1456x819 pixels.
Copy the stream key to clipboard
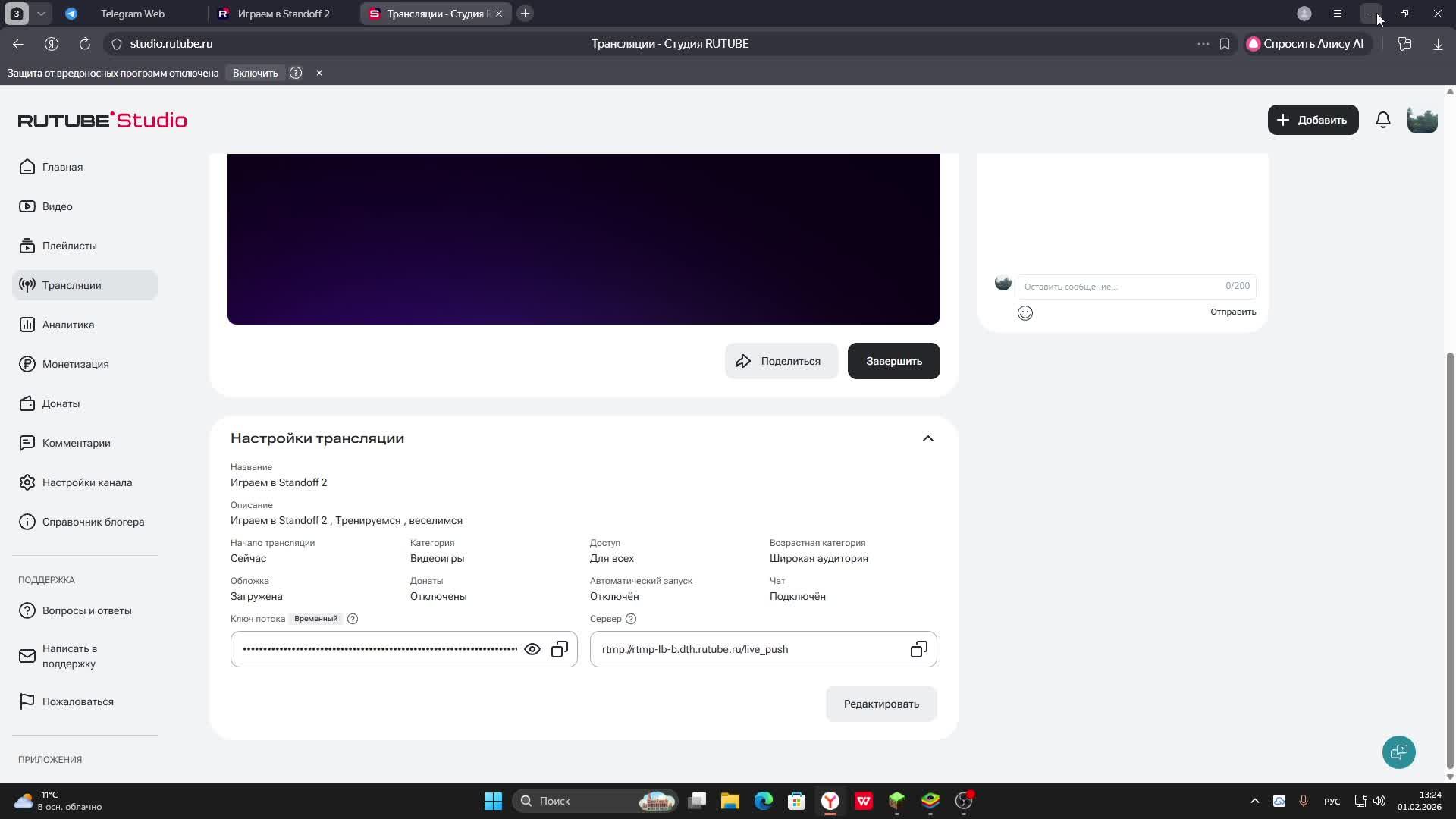(x=560, y=649)
